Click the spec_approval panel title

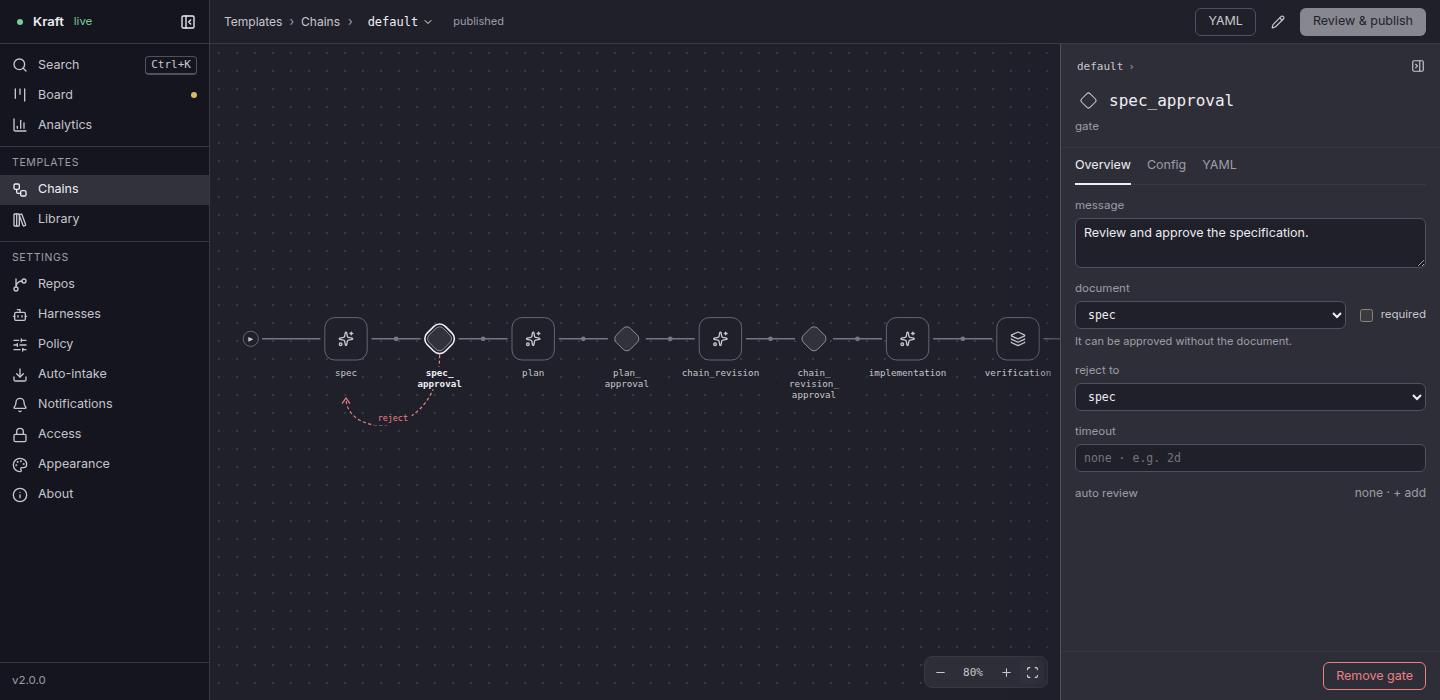1171,100
